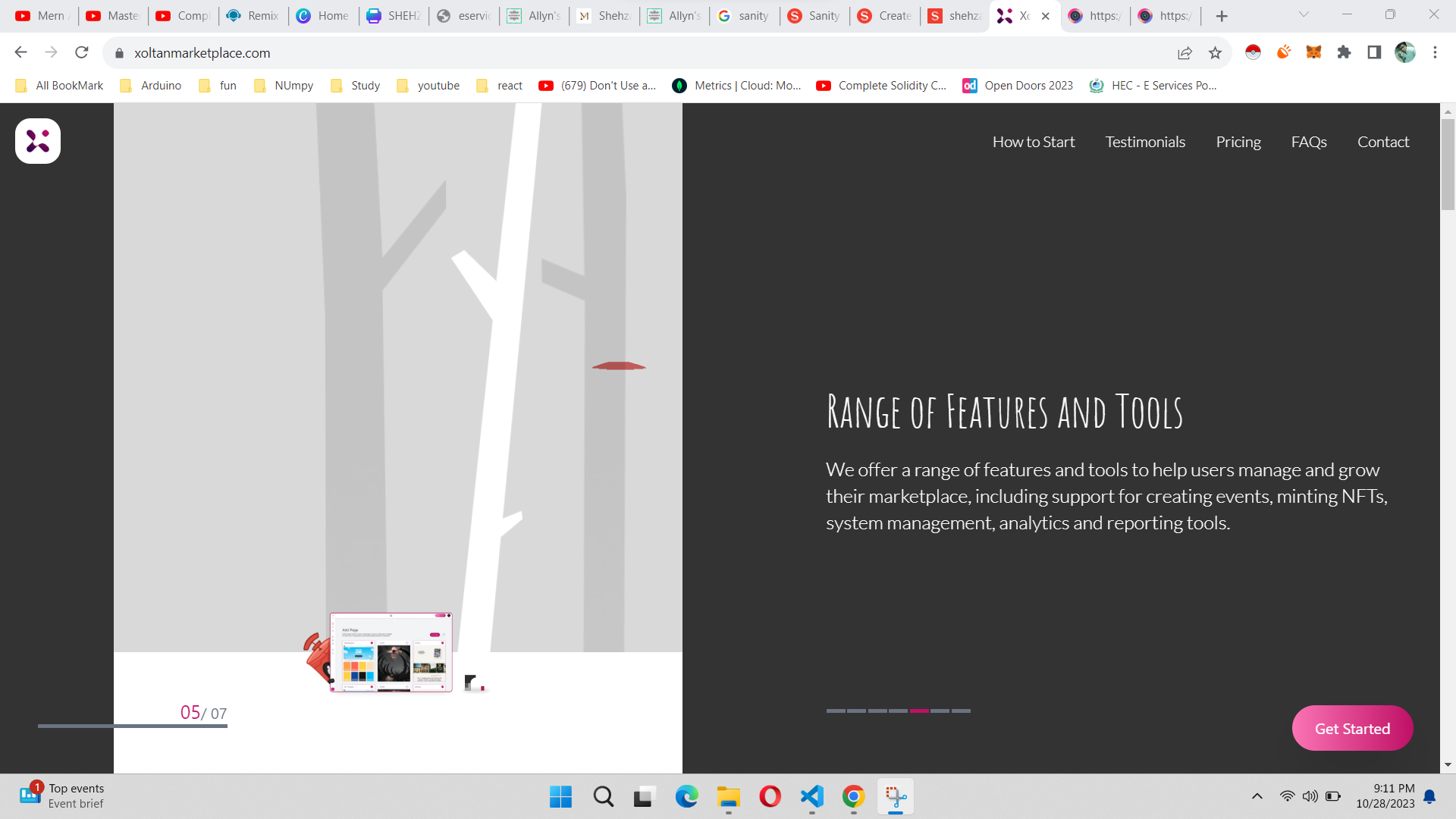Switch to the Shehz Gmail tab
The image size is (1456, 819).
click(604, 16)
